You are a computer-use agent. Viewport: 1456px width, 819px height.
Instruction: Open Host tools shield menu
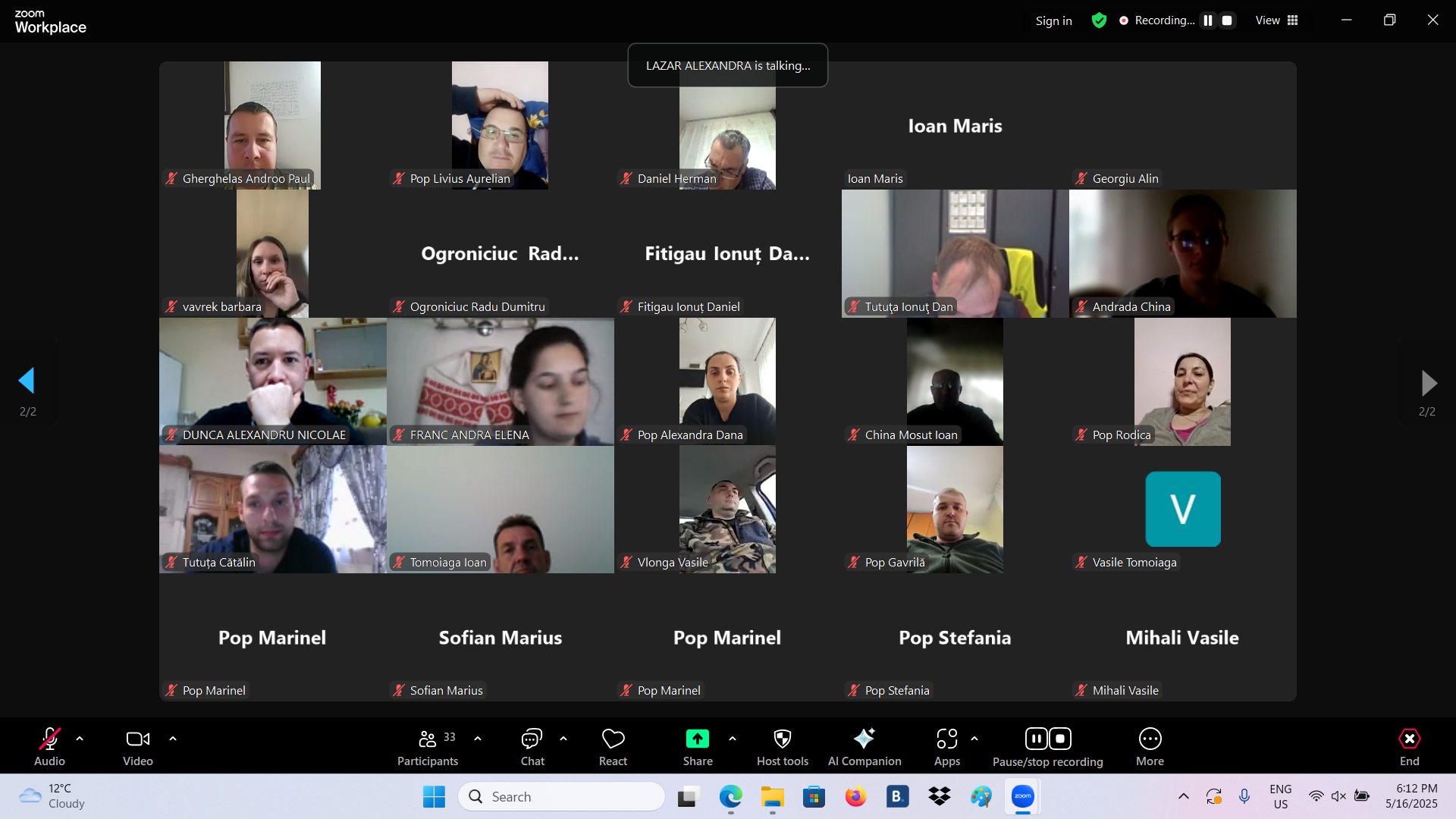pyautogui.click(x=782, y=747)
